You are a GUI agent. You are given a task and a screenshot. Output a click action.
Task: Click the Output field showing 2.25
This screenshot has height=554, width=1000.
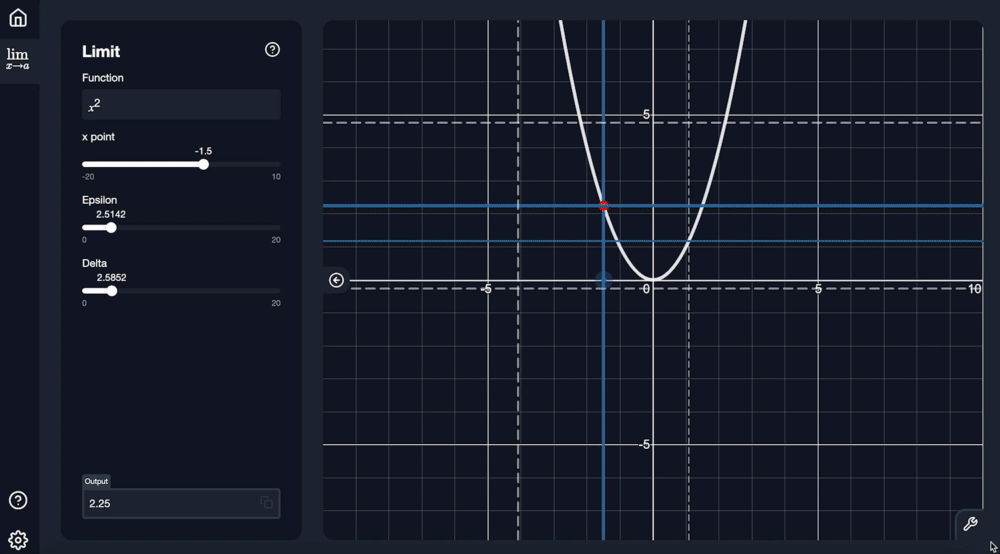(181, 504)
